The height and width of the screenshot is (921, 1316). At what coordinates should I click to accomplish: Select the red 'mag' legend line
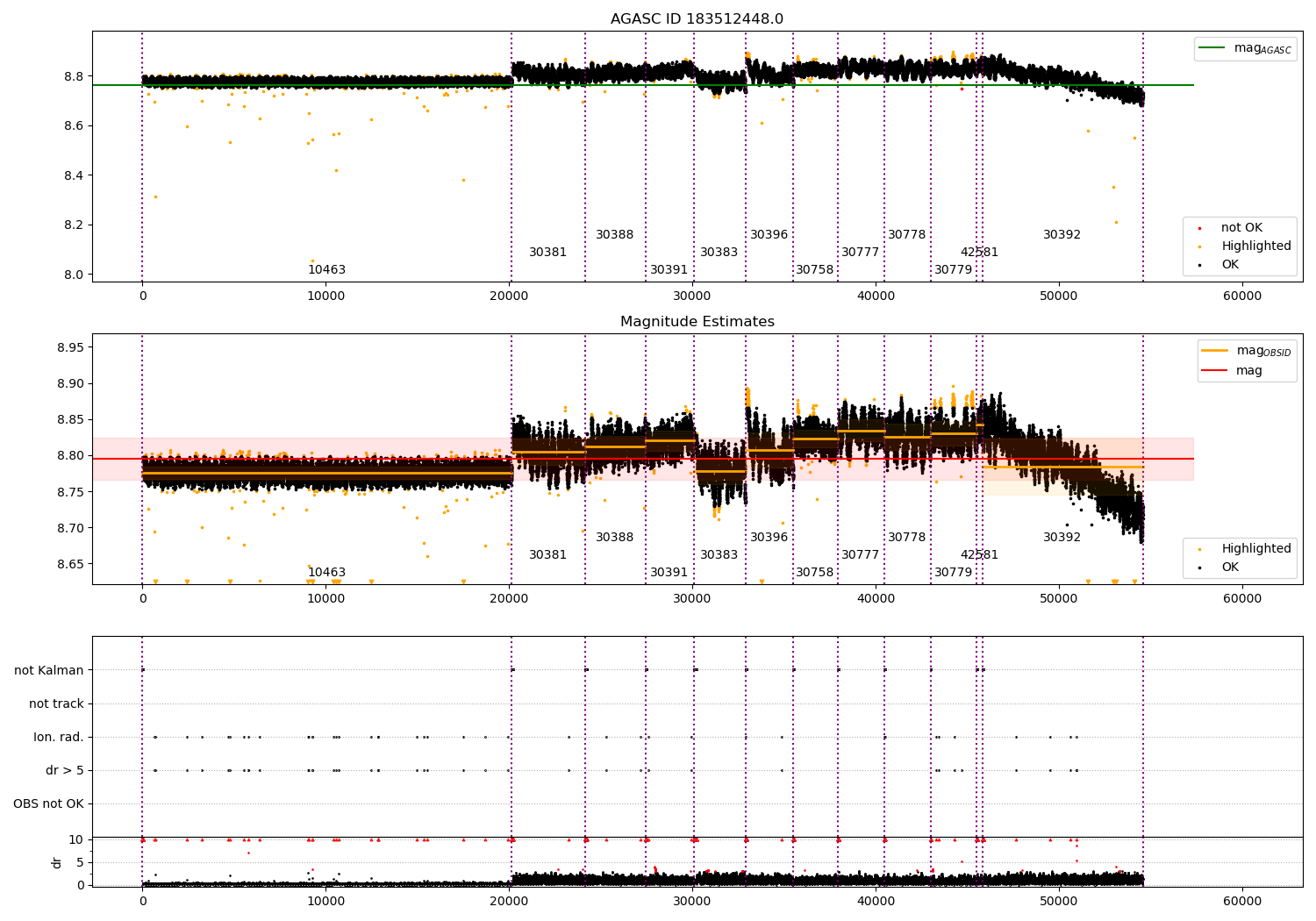click(x=1216, y=370)
